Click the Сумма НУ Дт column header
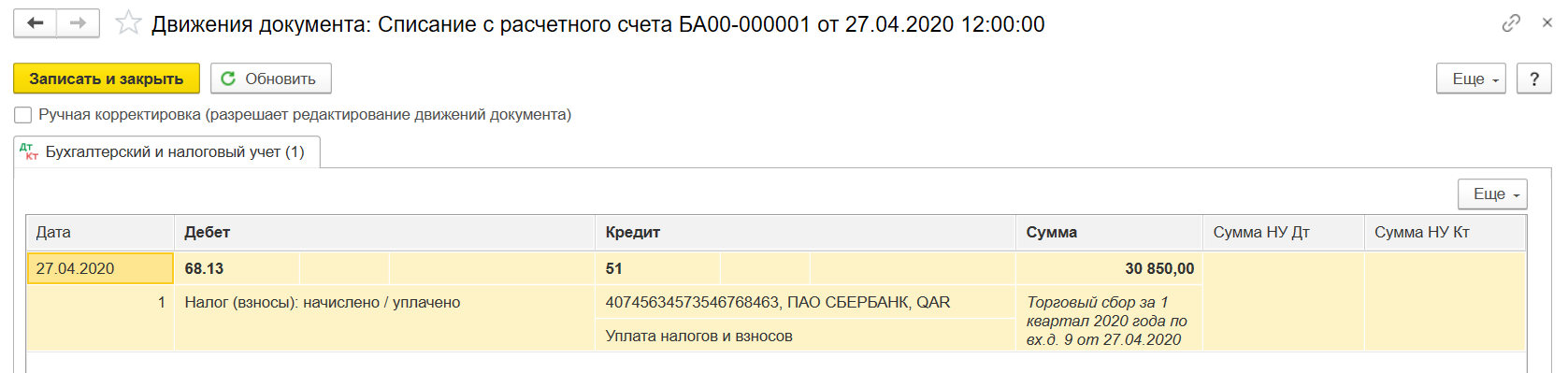 pos(1283,232)
